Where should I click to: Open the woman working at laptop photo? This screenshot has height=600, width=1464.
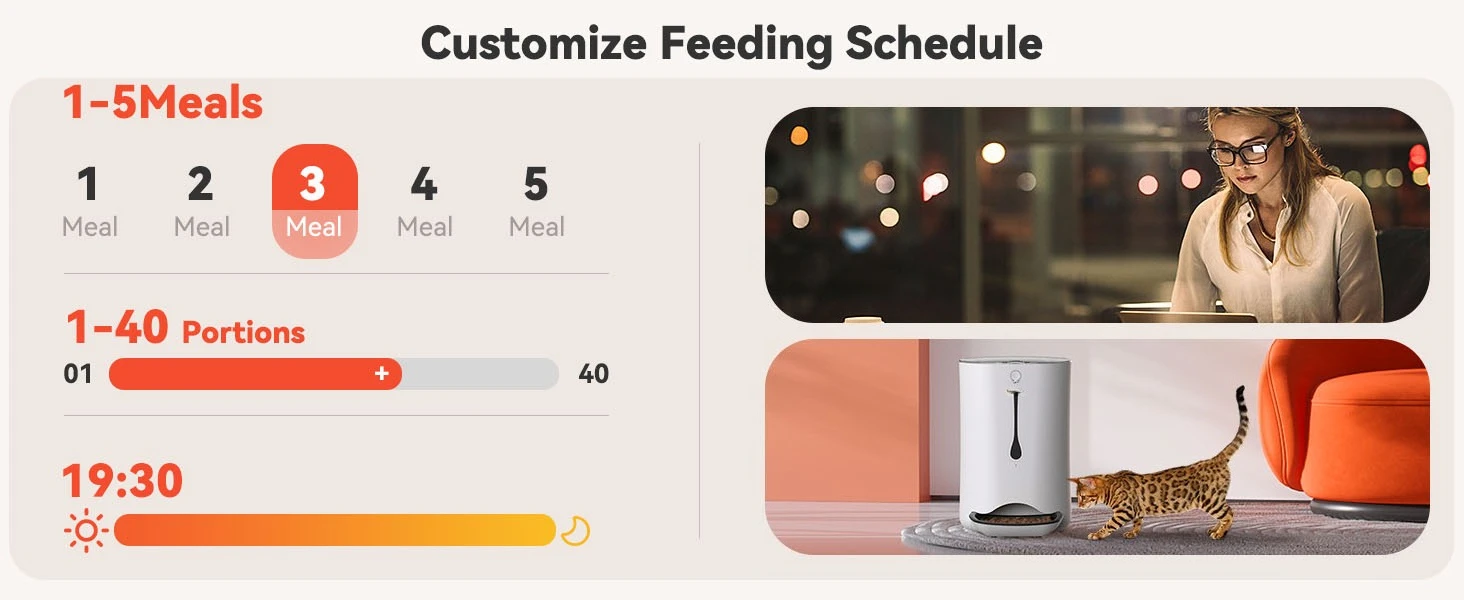coord(1097,215)
